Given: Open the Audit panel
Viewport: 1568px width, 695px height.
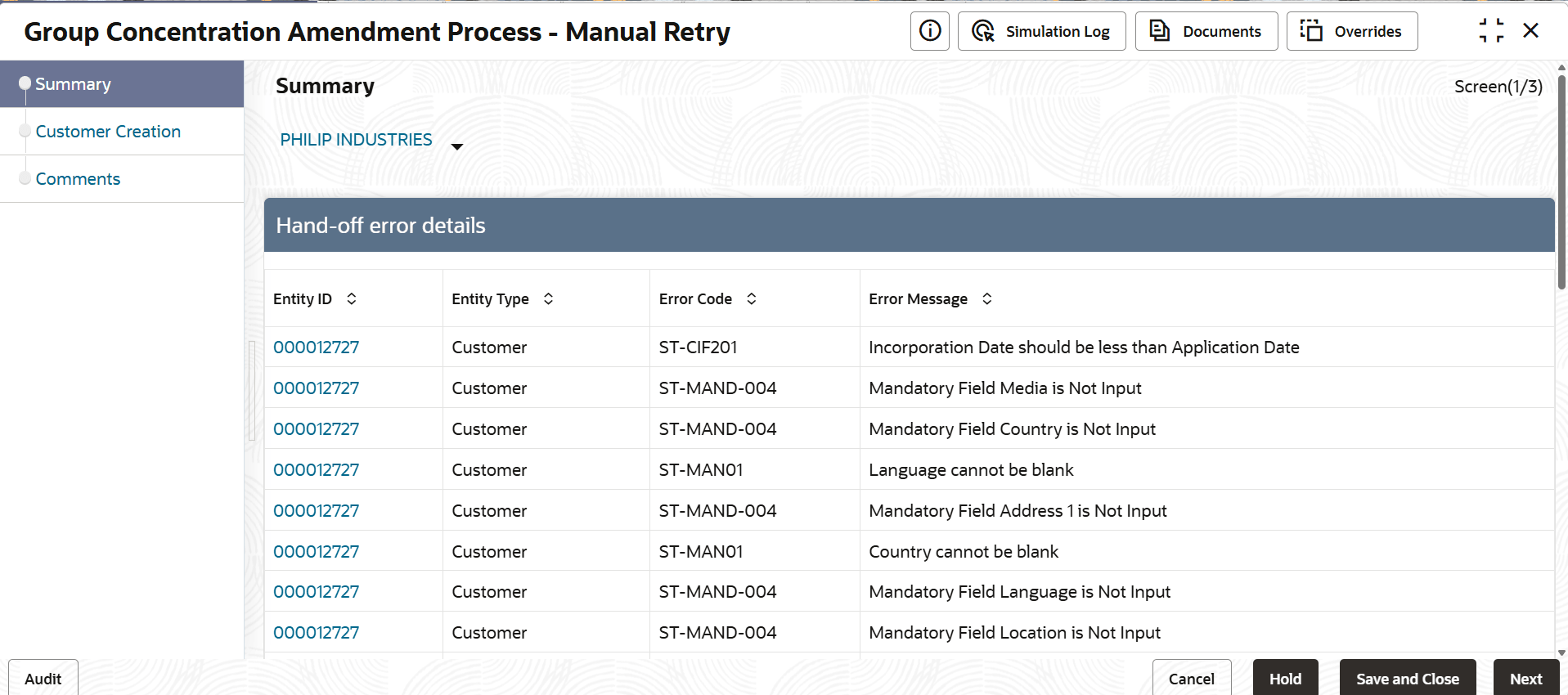Looking at the screenshot, I should (43, 679).
